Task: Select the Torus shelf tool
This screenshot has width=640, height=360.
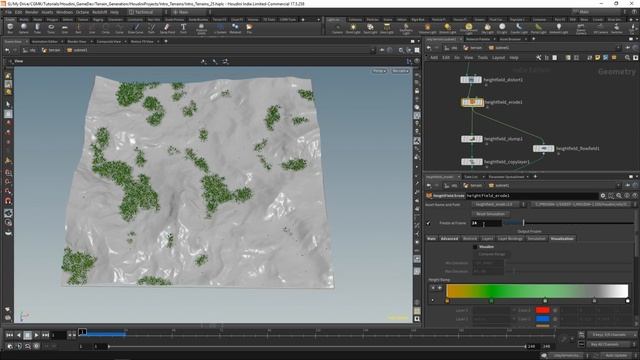Action: [x=51, y=28]
